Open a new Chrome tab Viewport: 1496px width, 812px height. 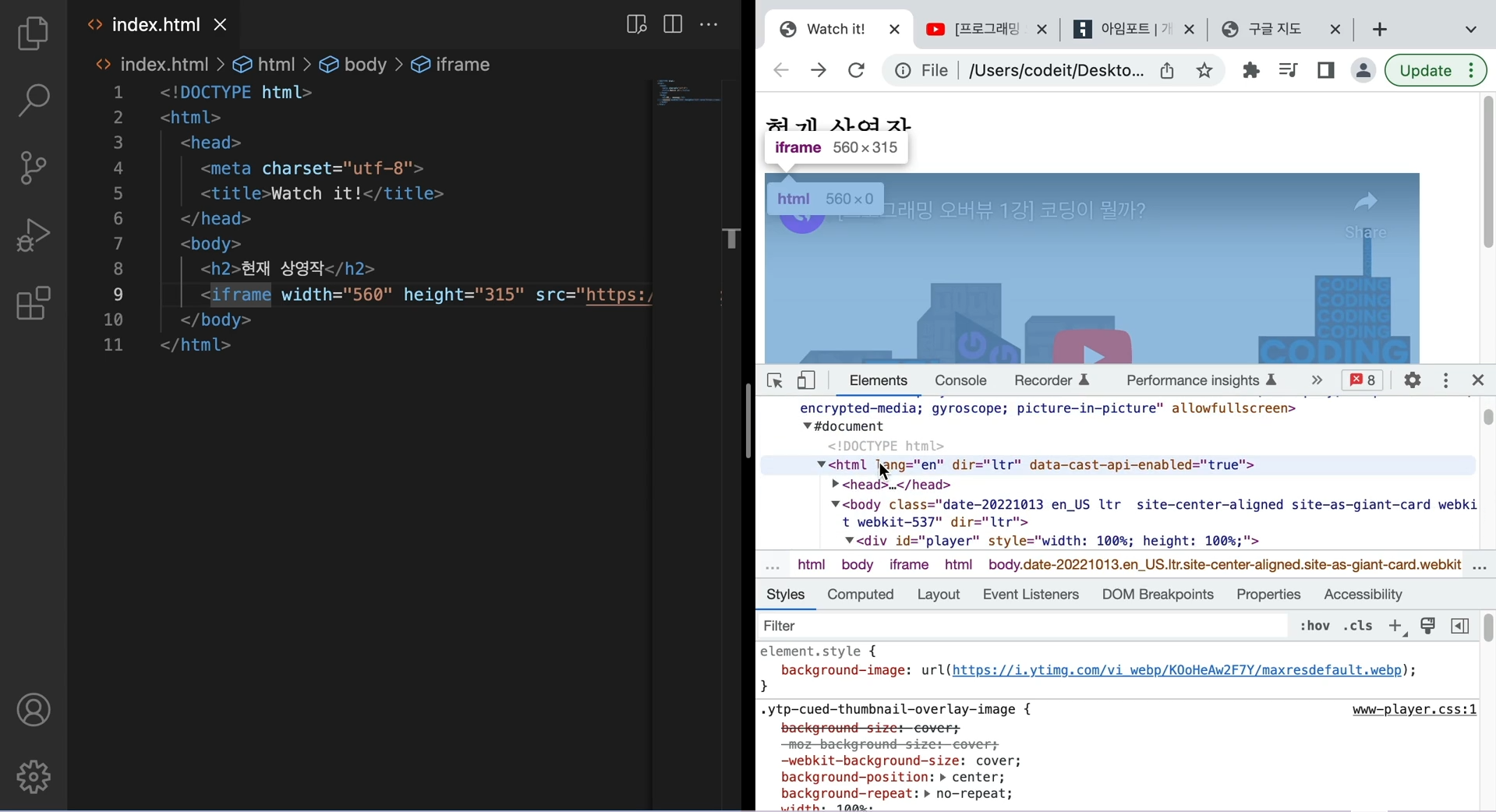1380,30
